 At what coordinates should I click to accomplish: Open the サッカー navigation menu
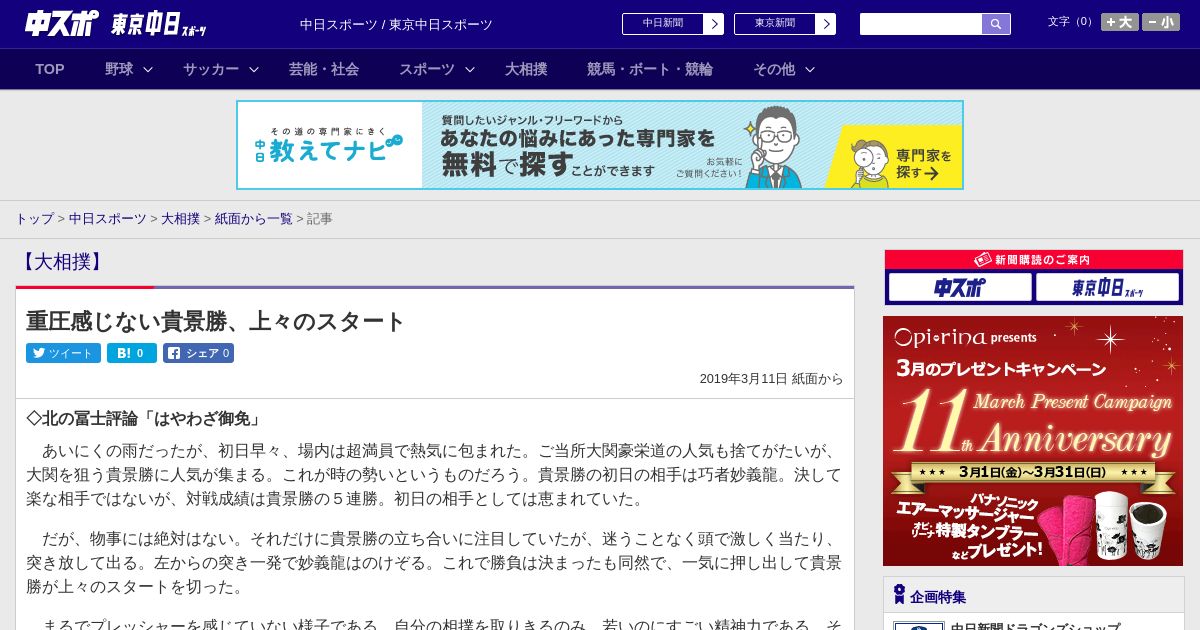(x=211, y=69)
